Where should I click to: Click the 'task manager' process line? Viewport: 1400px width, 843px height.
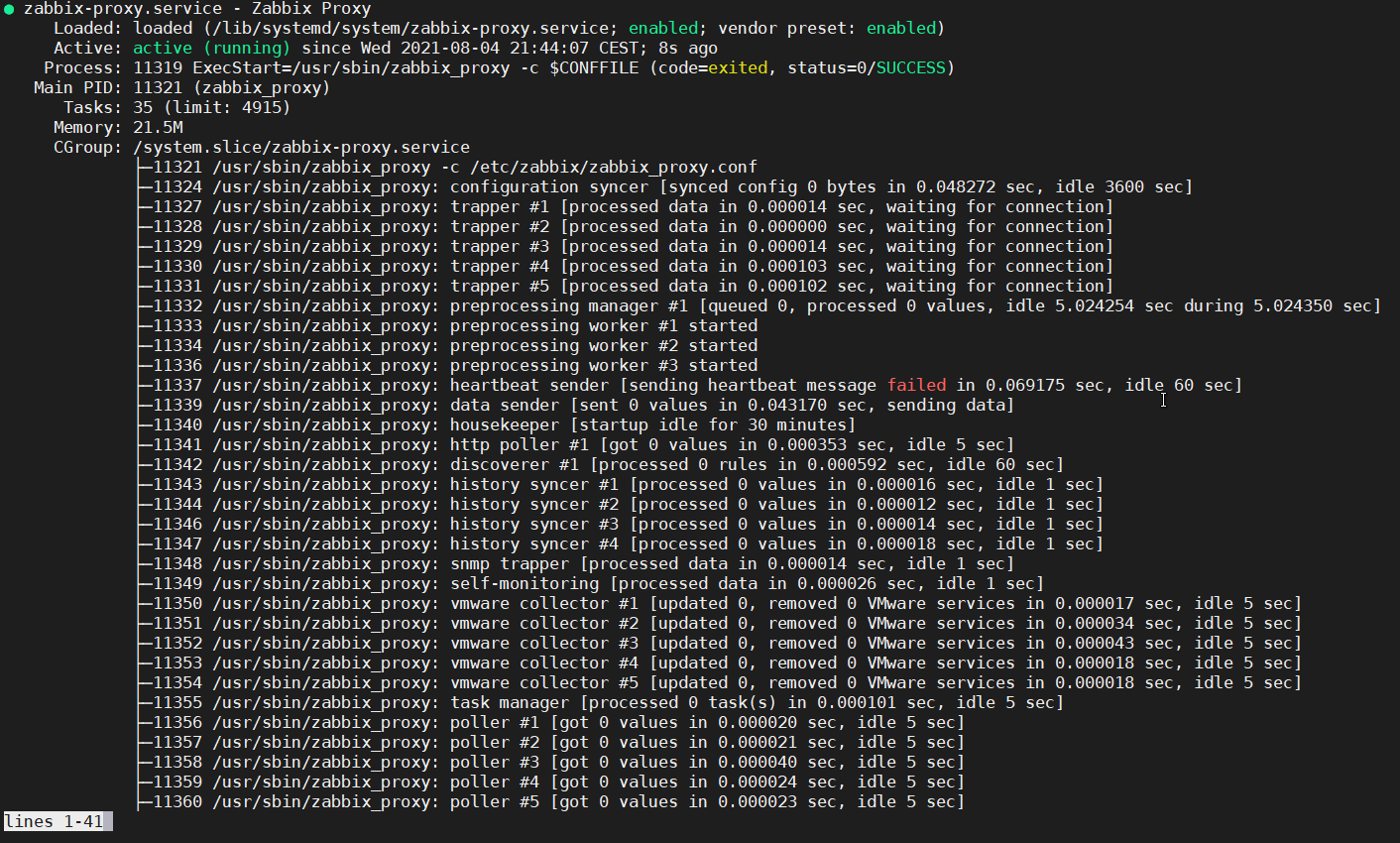(x=601, y=703)
